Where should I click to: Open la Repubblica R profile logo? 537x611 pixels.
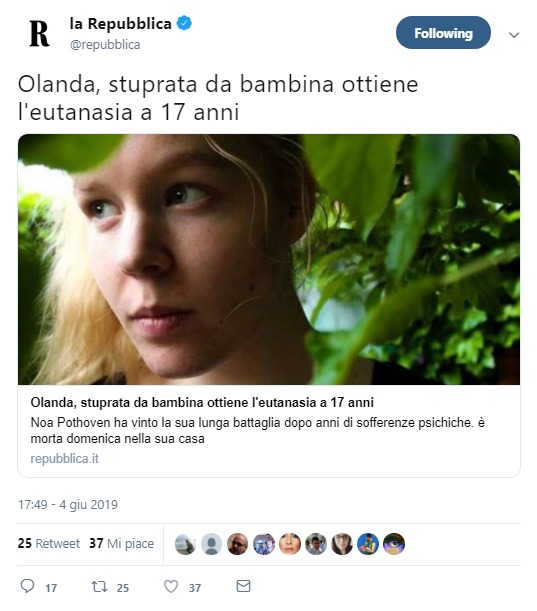(39, 34)
